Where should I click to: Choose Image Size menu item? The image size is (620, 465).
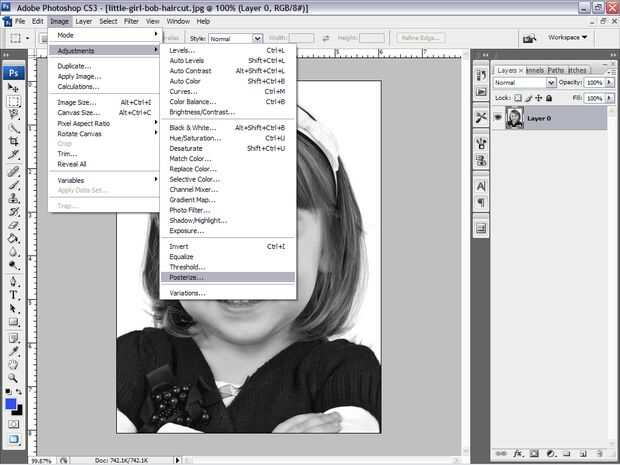104,102
